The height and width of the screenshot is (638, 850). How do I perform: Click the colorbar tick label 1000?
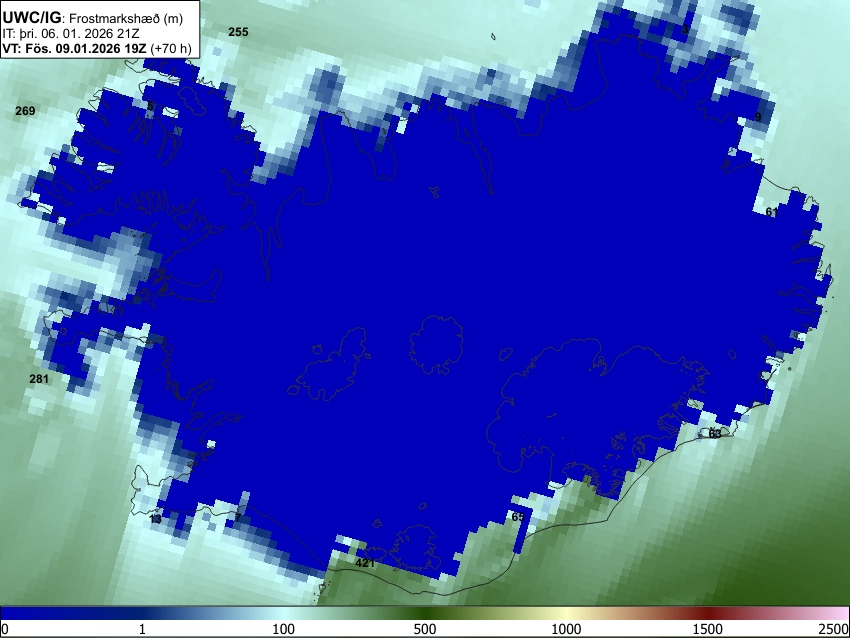coord(566,629)
